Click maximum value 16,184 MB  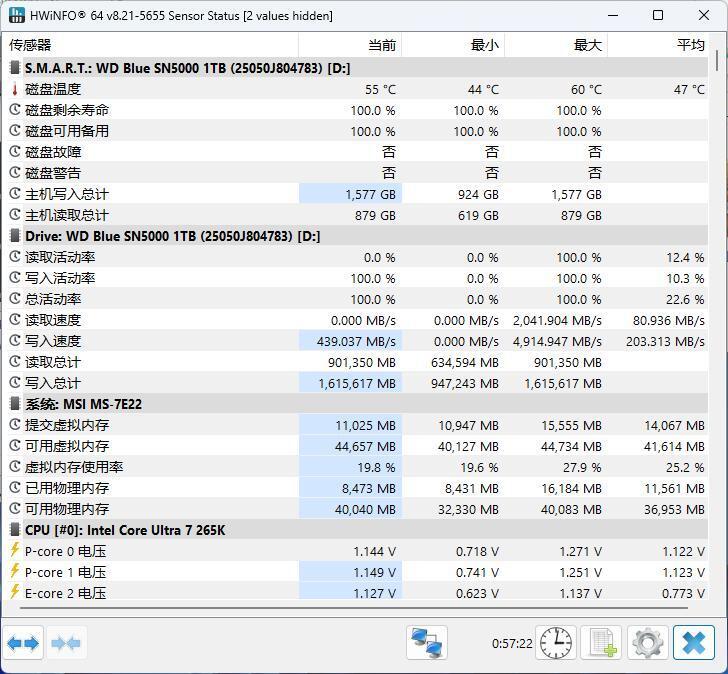pyautogui.click(x=571, y=489)
